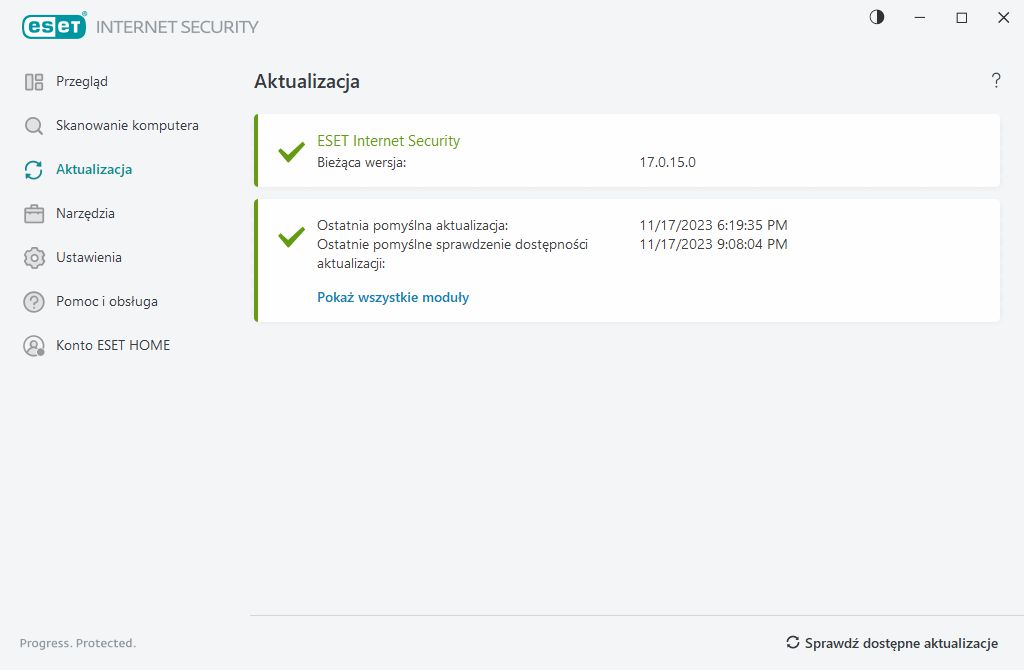Click the ESET Internet Security product title
The image size is (1024, 670).
coord(388,141)
